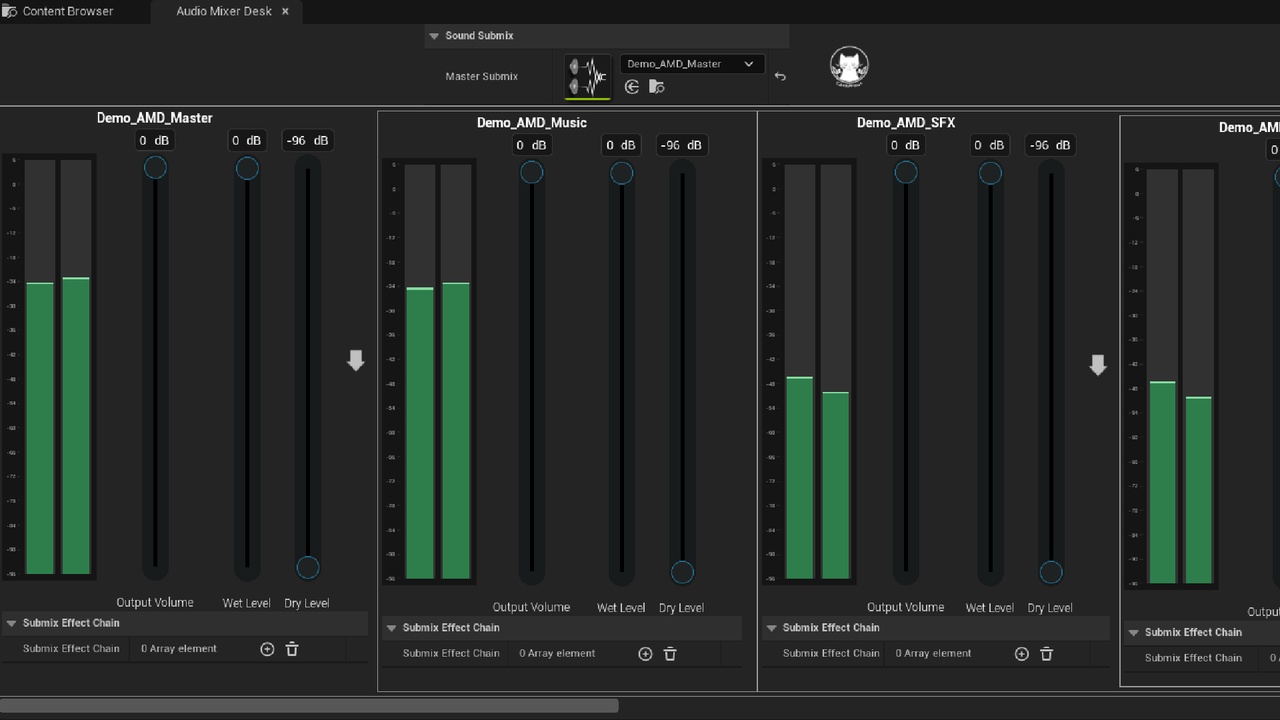Click the Demo_AMD_Master Output Volume slider knob
The image size is (1280, 720).
tap(155, 168)
